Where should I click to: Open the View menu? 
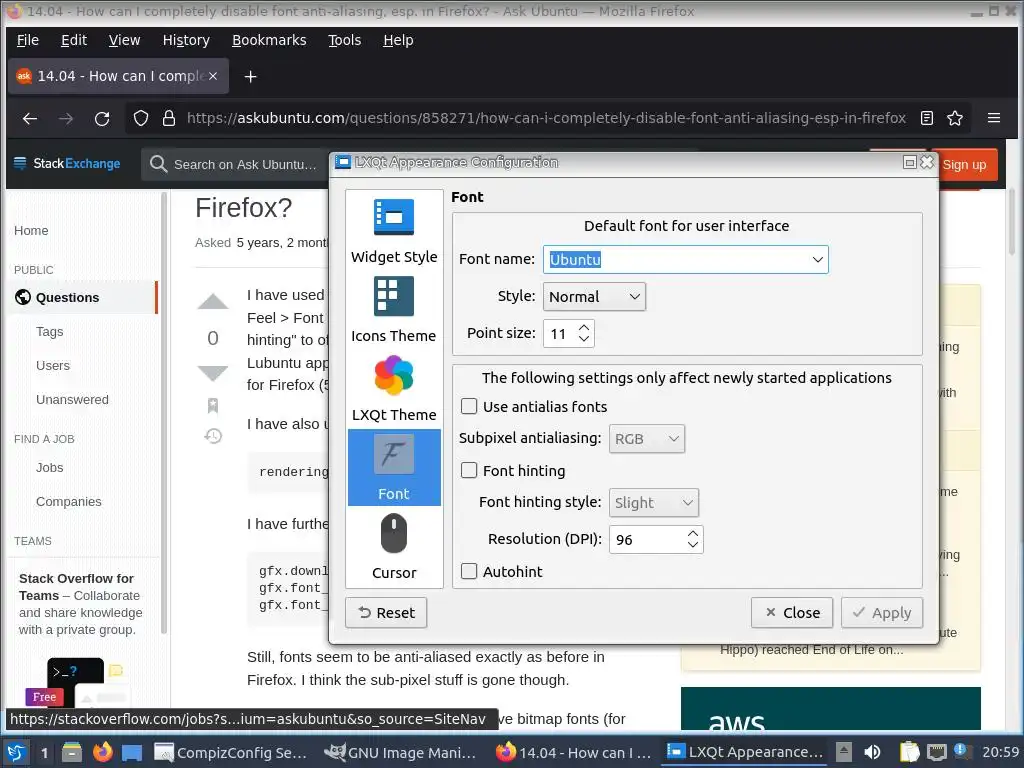[x=124, y=40]
